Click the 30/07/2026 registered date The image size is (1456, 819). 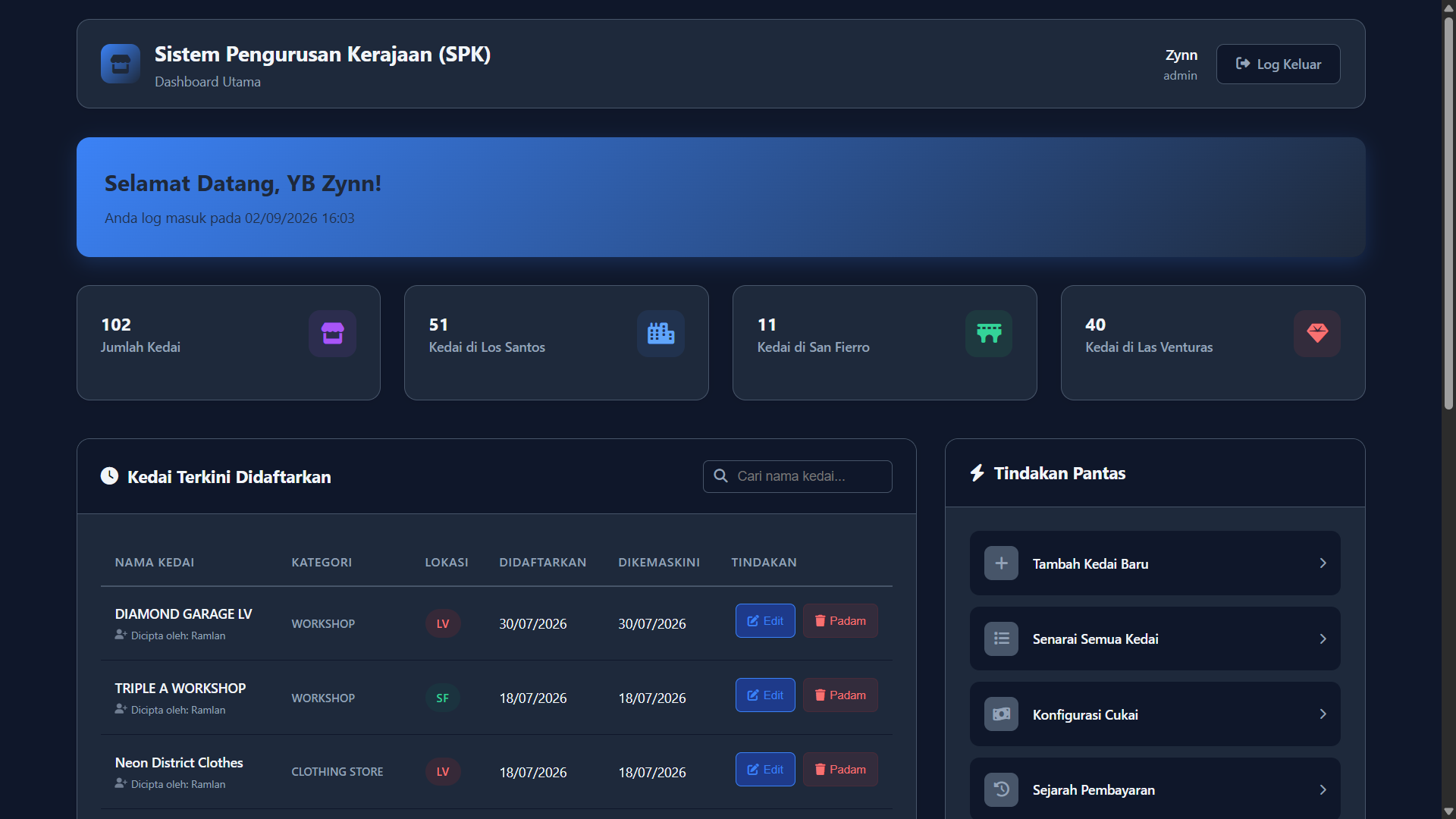tap(533, 624)
